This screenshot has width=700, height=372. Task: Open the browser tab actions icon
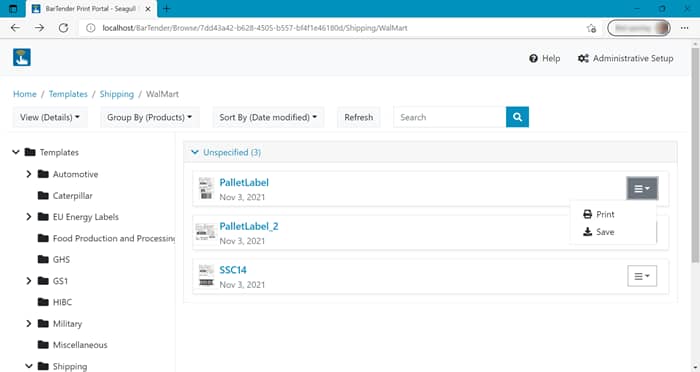point(13,8)
